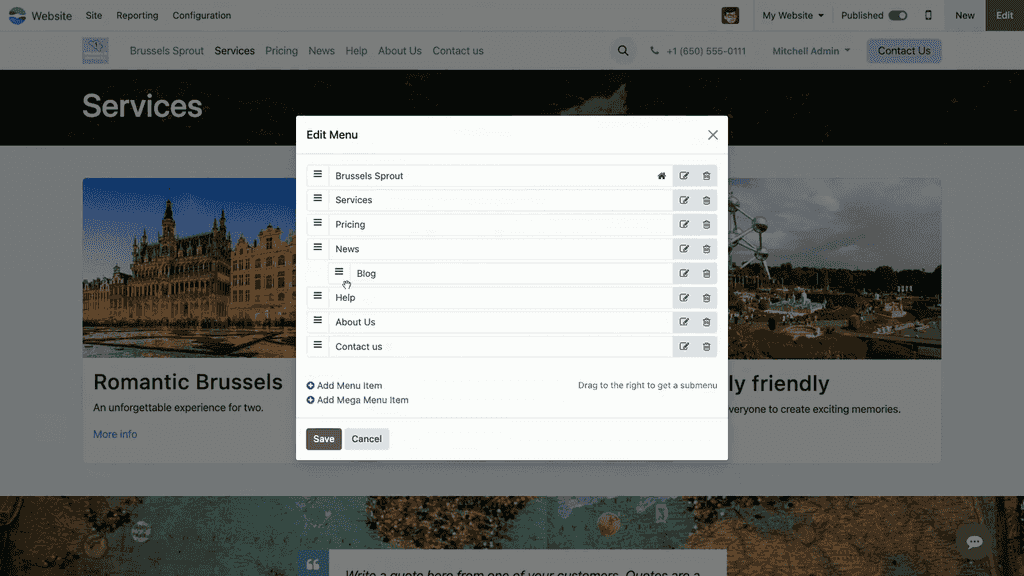Close the Edit Menu dialog

[x=713, y=135]
